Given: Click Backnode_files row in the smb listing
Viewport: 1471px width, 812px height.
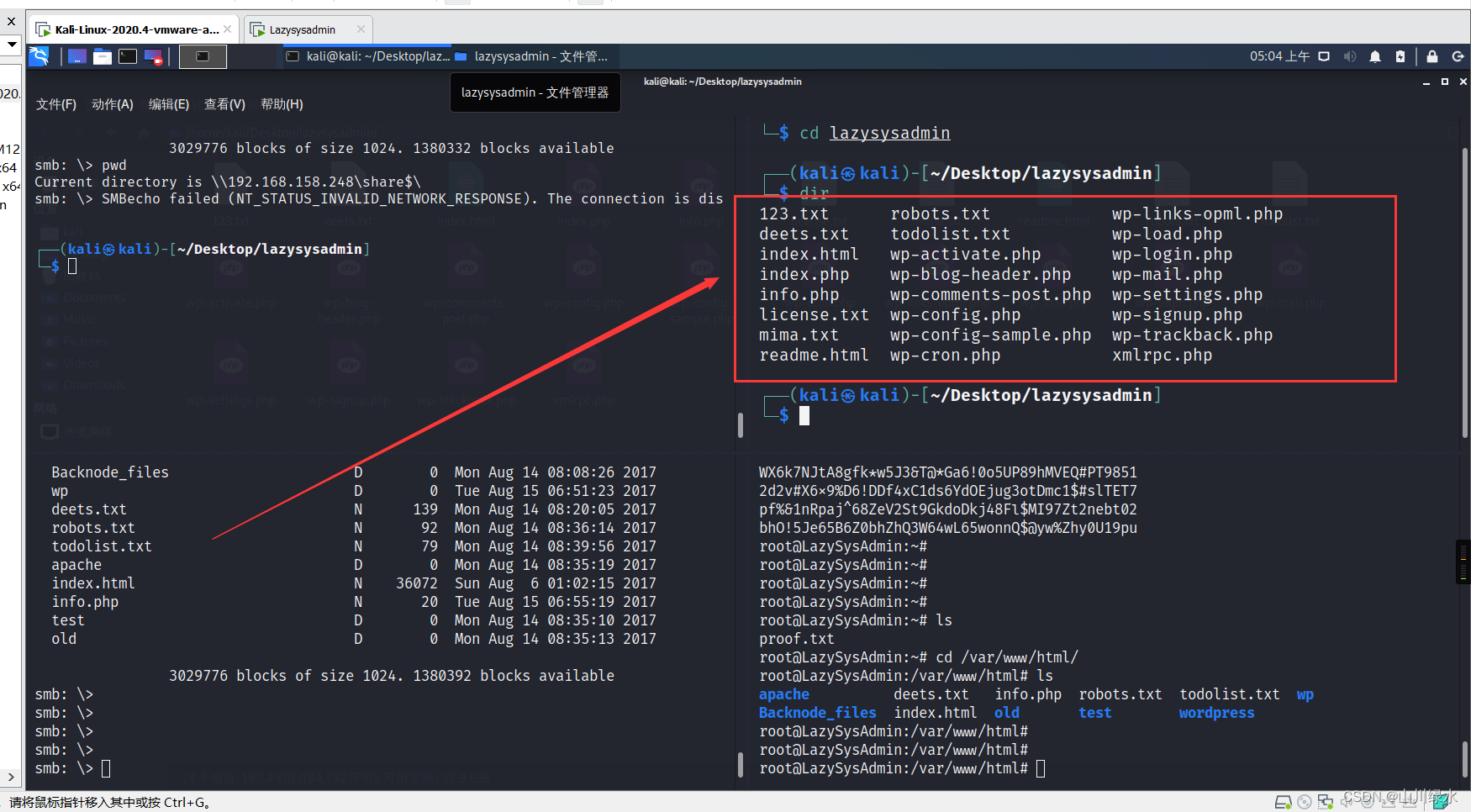Looking at the screenshot, I should pyautogui.click(x=354, y=472).
